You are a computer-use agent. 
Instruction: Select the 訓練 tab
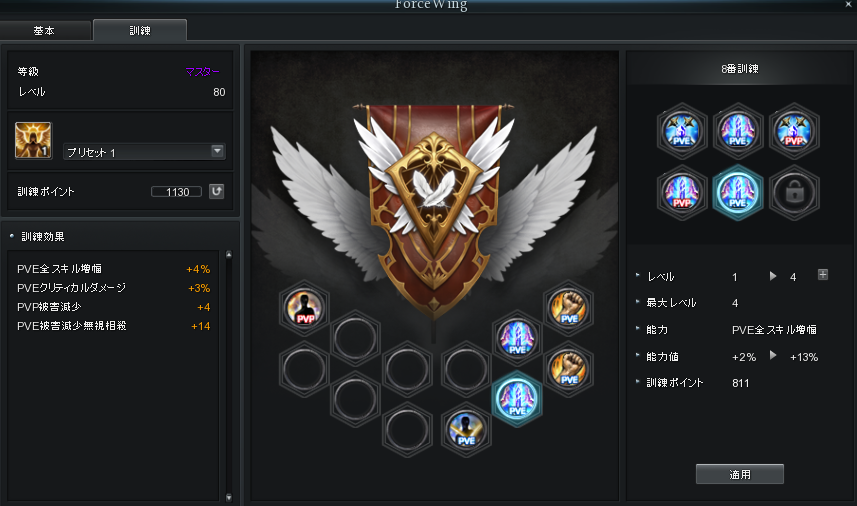click(140, 31)
